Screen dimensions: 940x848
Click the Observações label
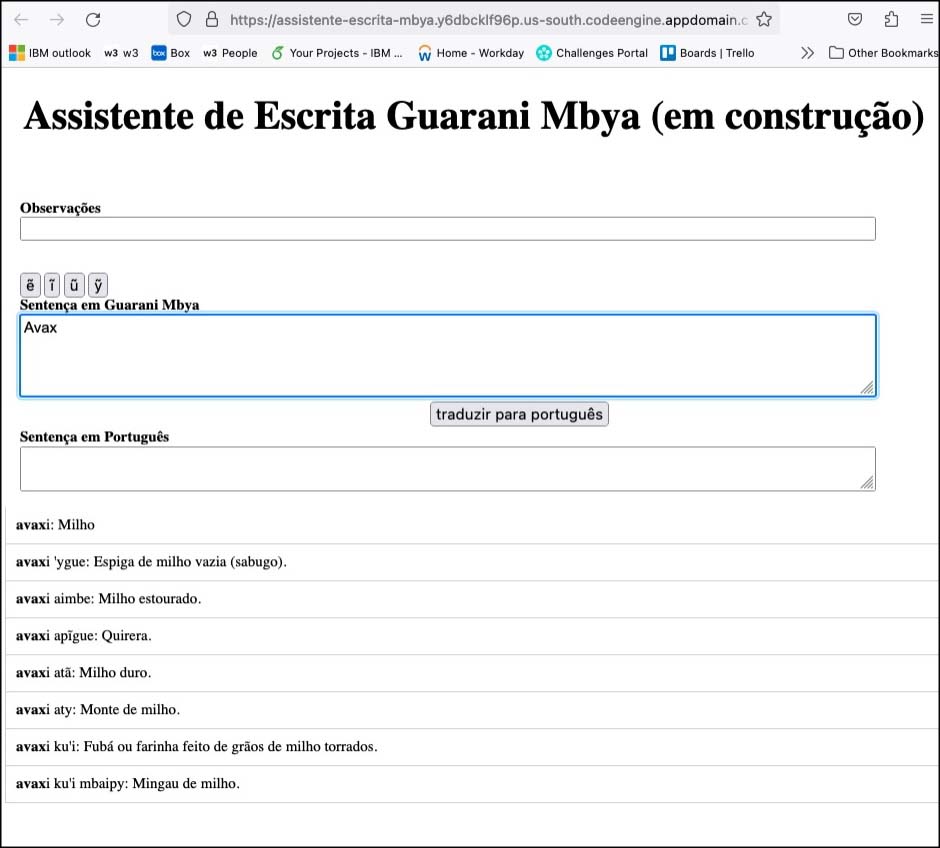click(61, 208)
